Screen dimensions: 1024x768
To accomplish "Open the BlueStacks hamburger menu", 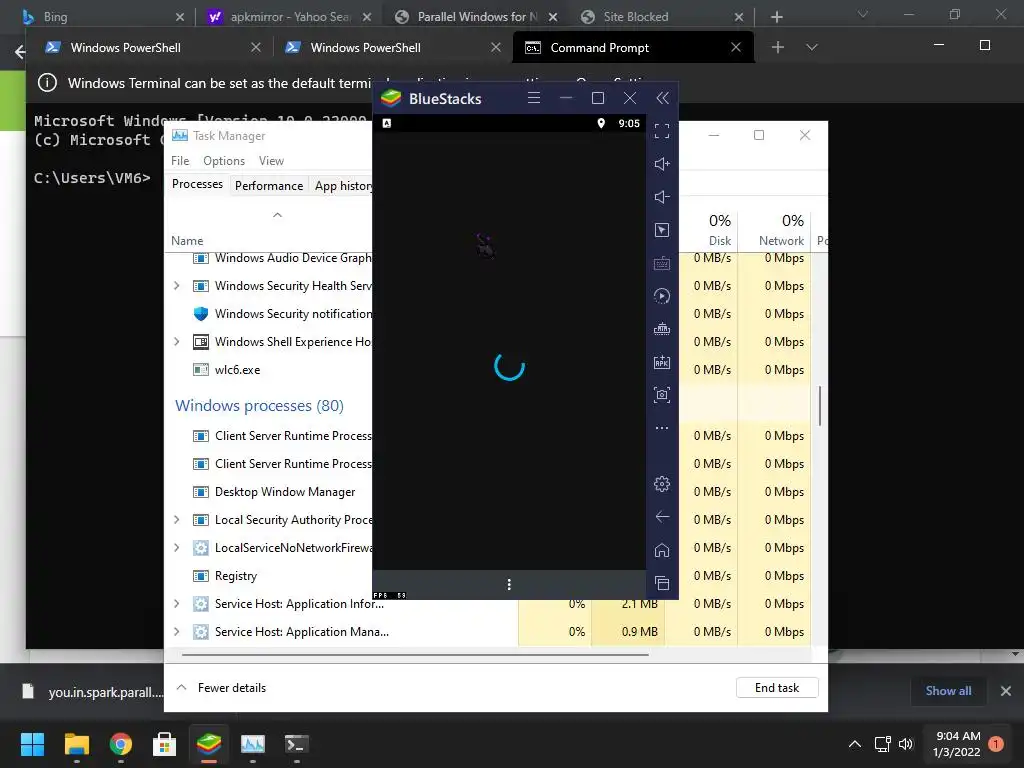I will pos(534,98).
